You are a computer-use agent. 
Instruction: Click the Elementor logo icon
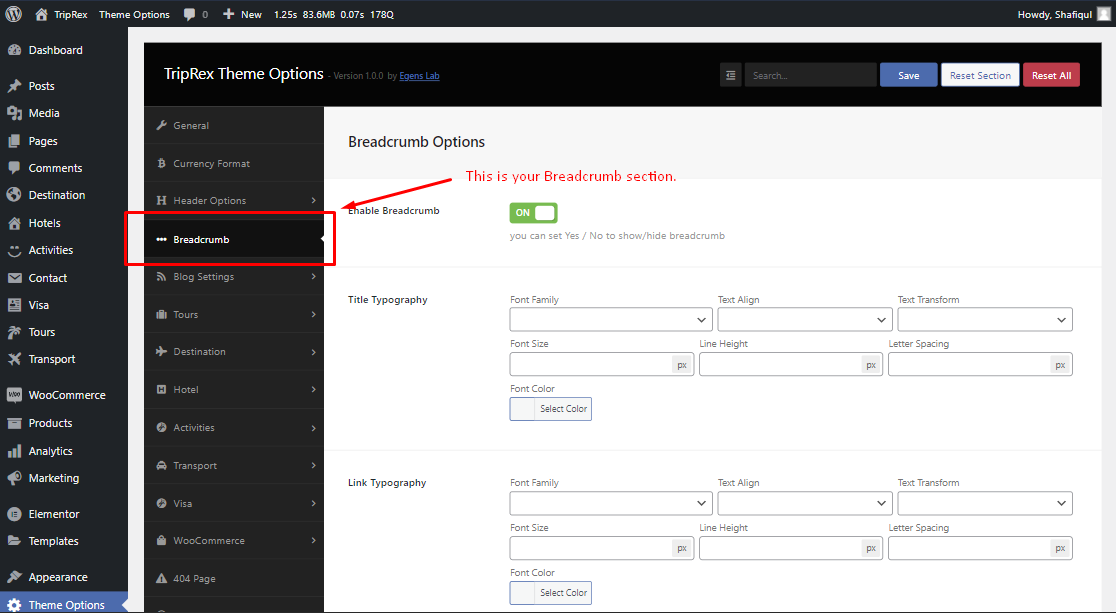click(14, 514)
